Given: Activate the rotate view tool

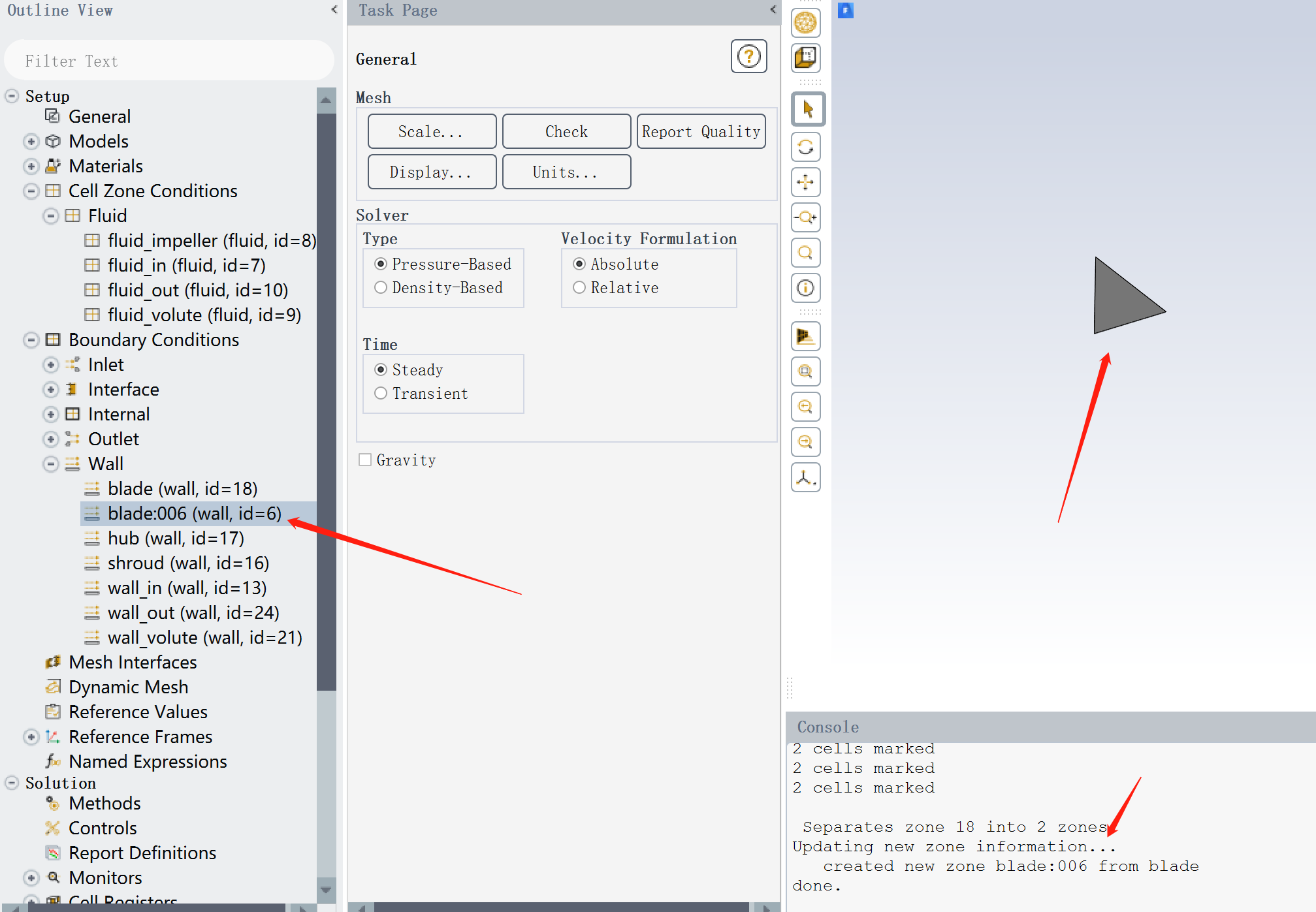Looking at the screenshot, I should 805,147.
